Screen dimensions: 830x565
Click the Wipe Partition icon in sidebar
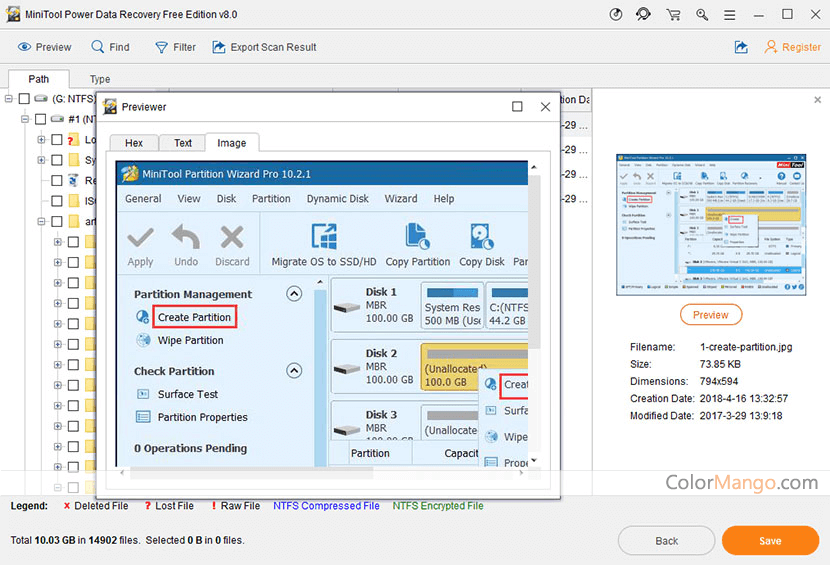click(x=143, y=340)
